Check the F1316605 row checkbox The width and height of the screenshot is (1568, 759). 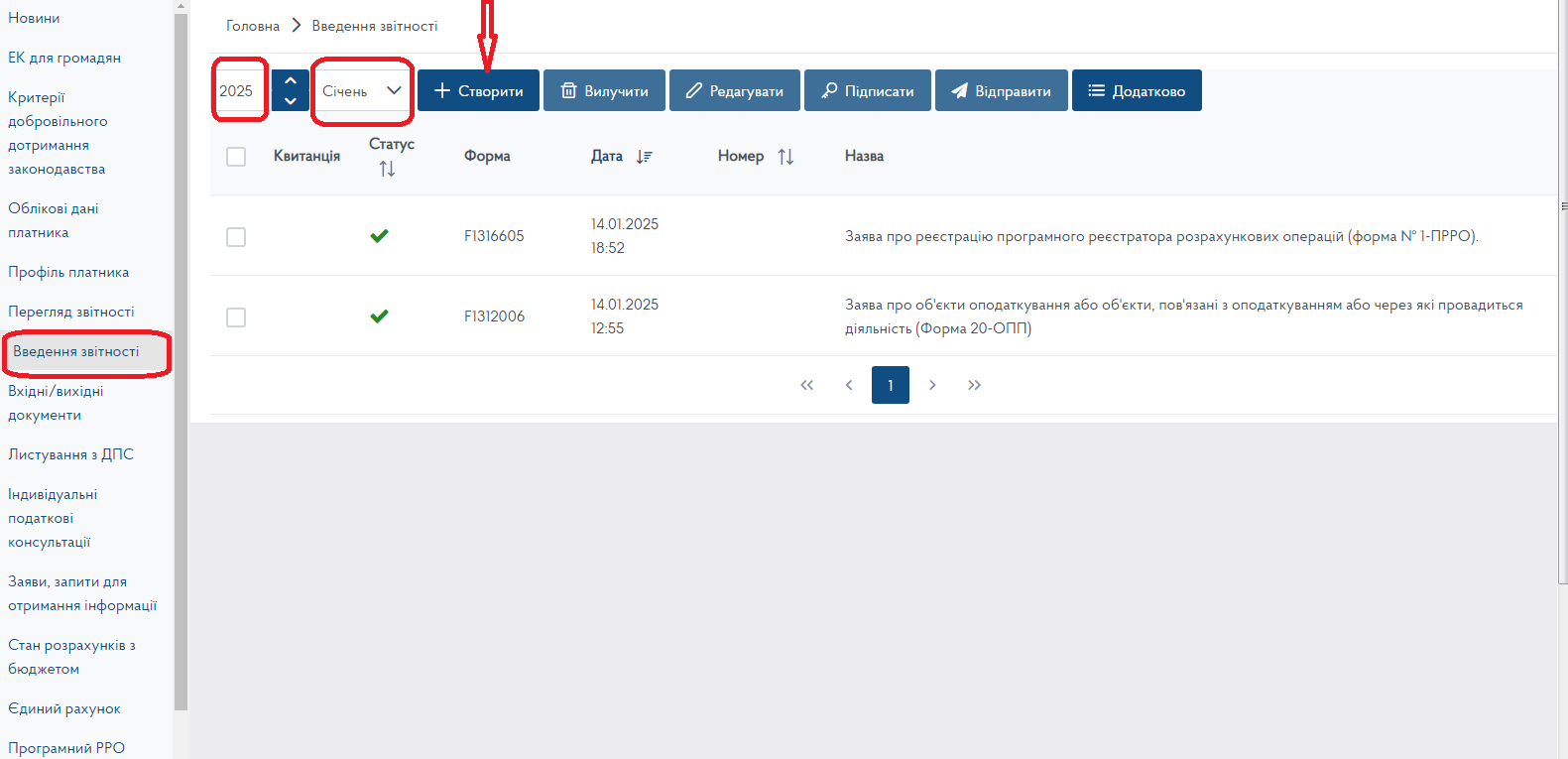tap(236, 237)
